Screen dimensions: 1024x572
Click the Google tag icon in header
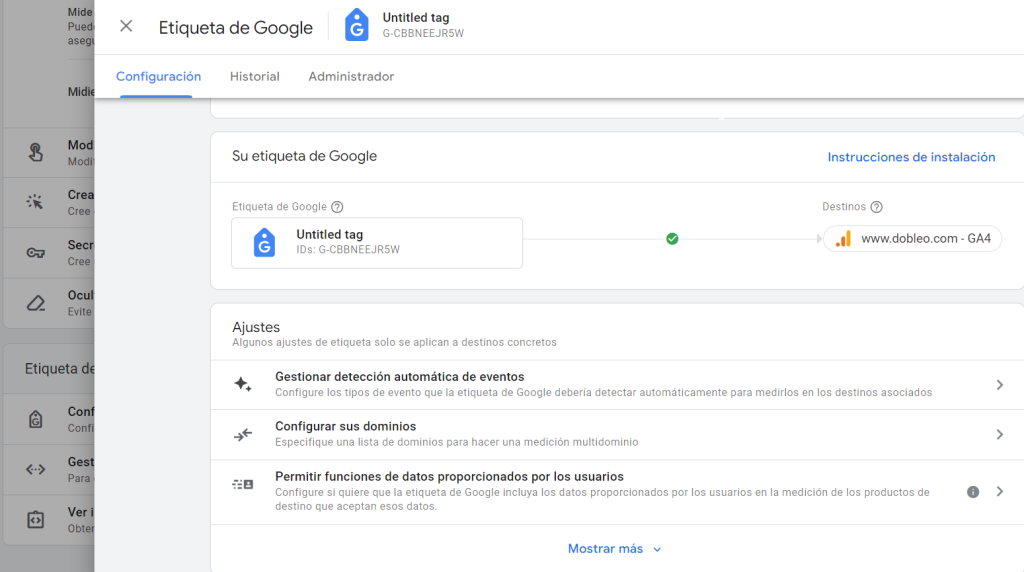pos(356,26)
